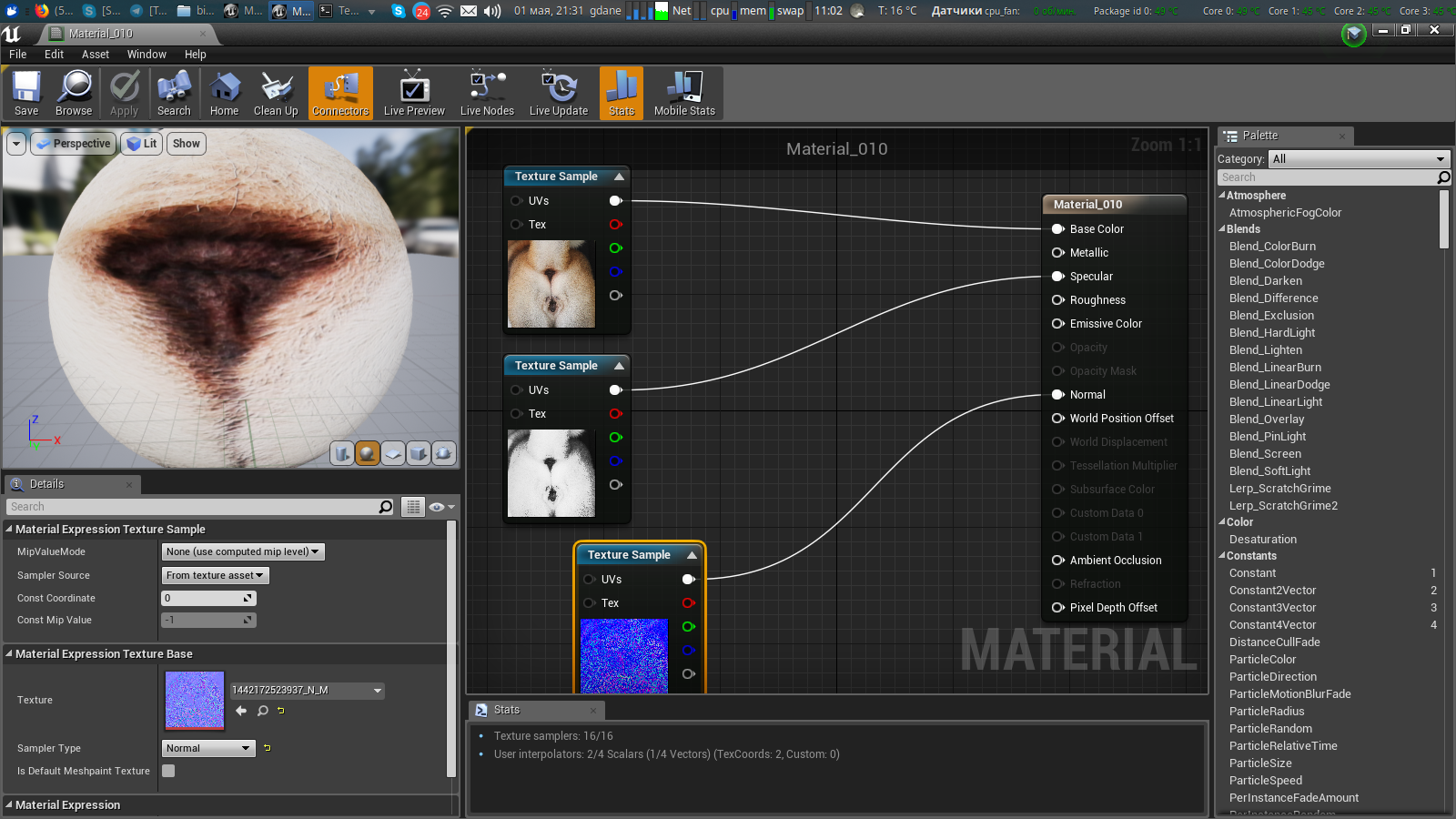Click the Home toolbar icon
This screenshot has width=1456, height=819.
[x=224, y=93]
